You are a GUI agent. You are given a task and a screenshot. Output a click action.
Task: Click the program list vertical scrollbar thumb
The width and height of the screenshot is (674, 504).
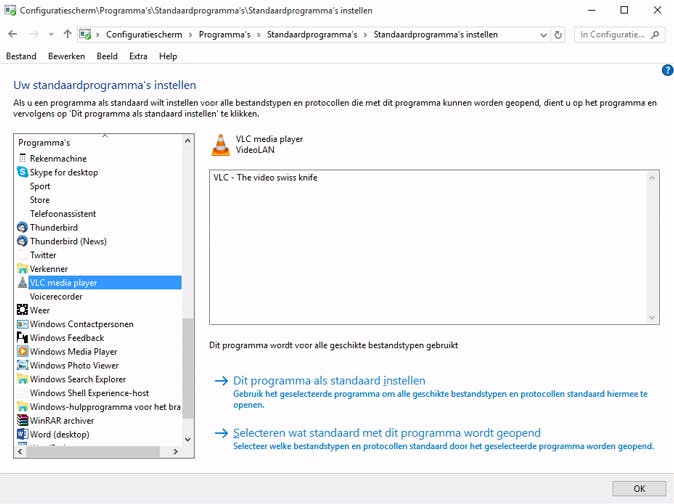click(x=188, y=368)
